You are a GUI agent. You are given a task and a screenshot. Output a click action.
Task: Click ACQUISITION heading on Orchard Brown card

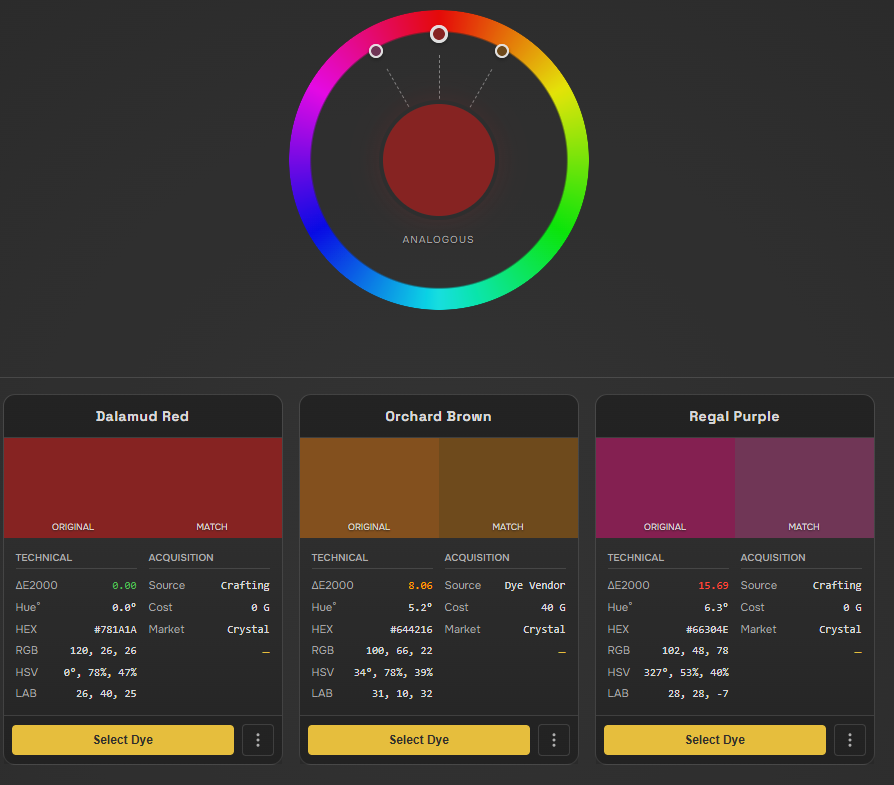(477, 558)
